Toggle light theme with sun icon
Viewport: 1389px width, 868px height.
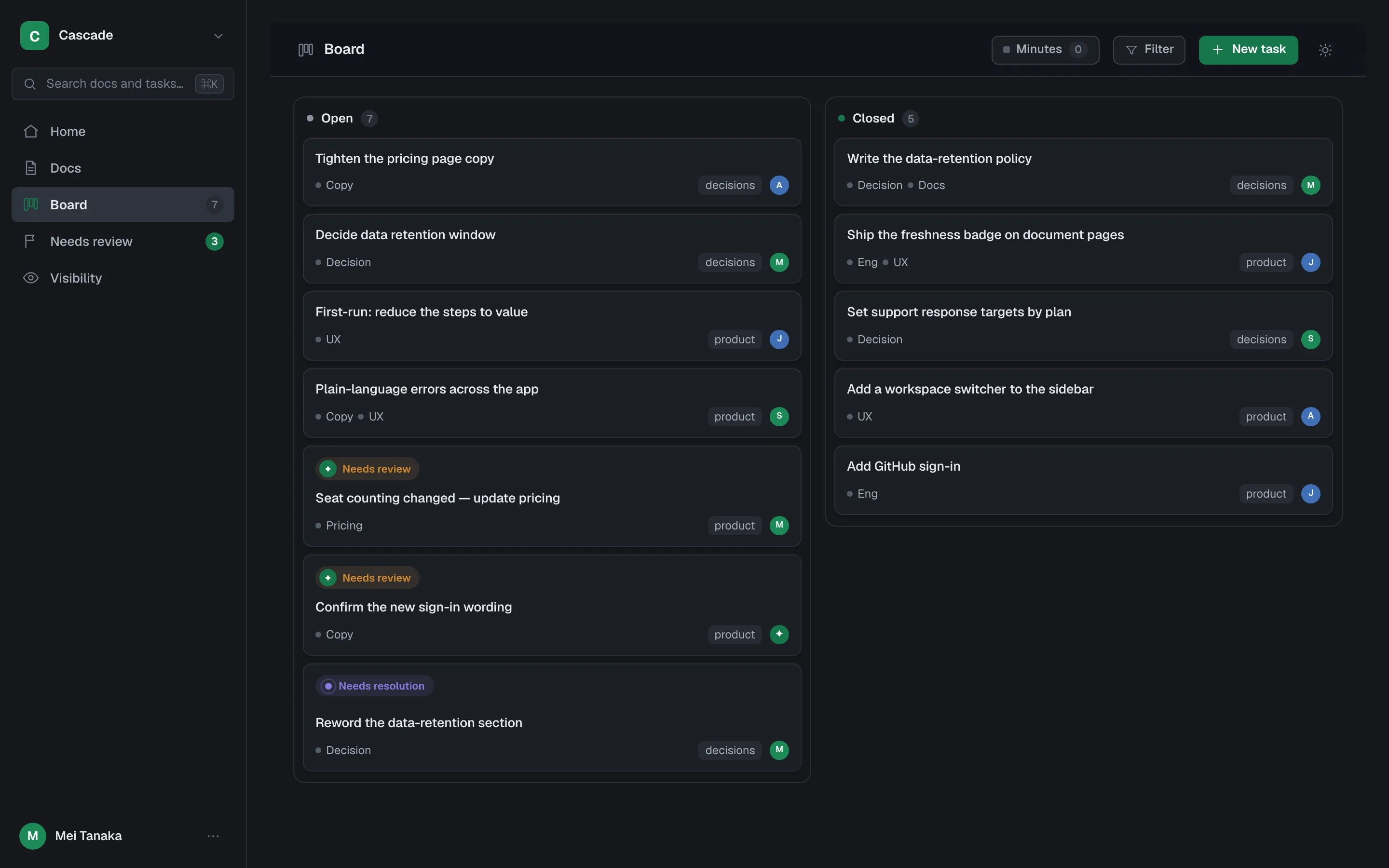1325,50
